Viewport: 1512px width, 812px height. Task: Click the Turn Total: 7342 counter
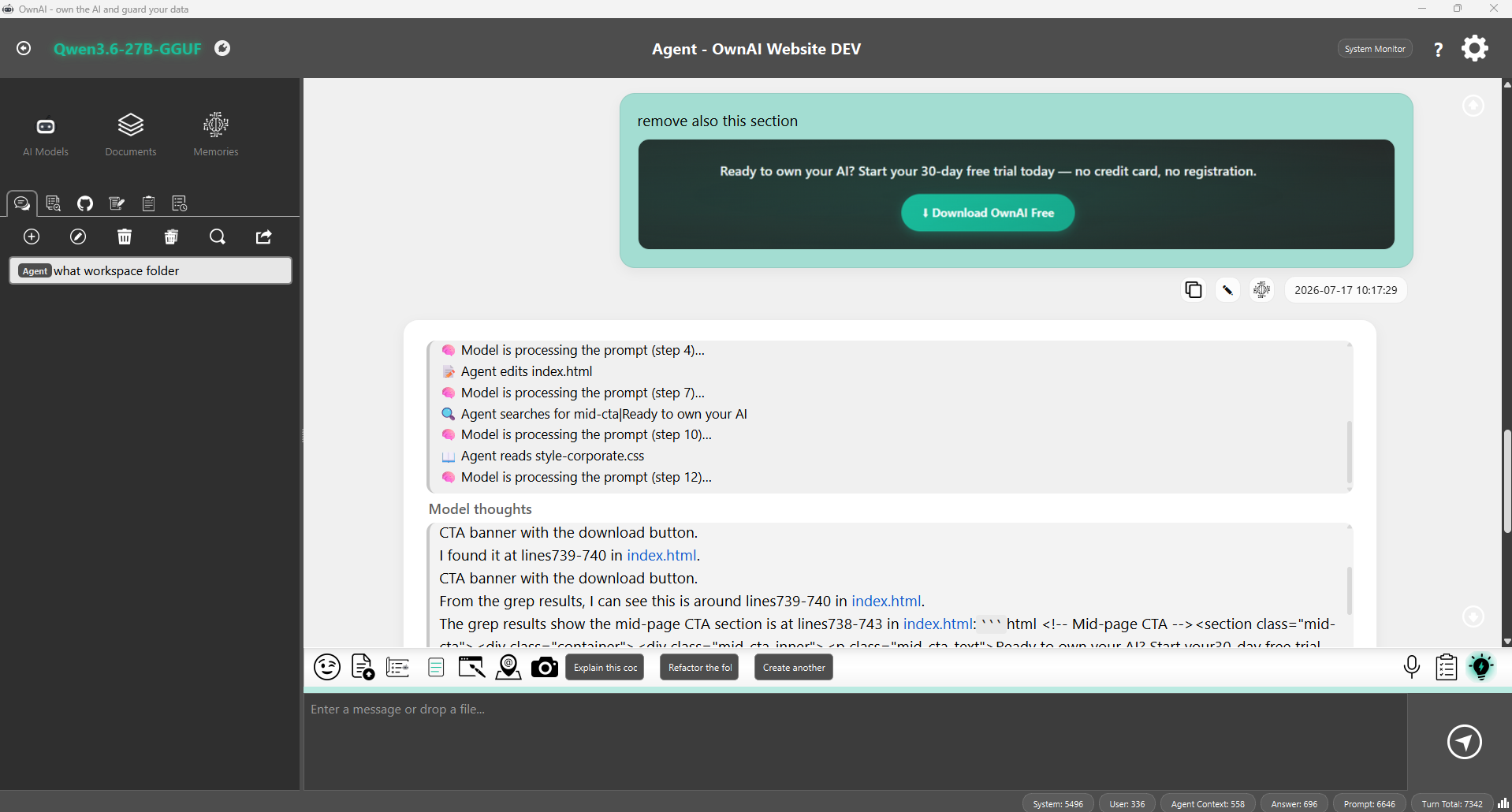pos(1452,803)
